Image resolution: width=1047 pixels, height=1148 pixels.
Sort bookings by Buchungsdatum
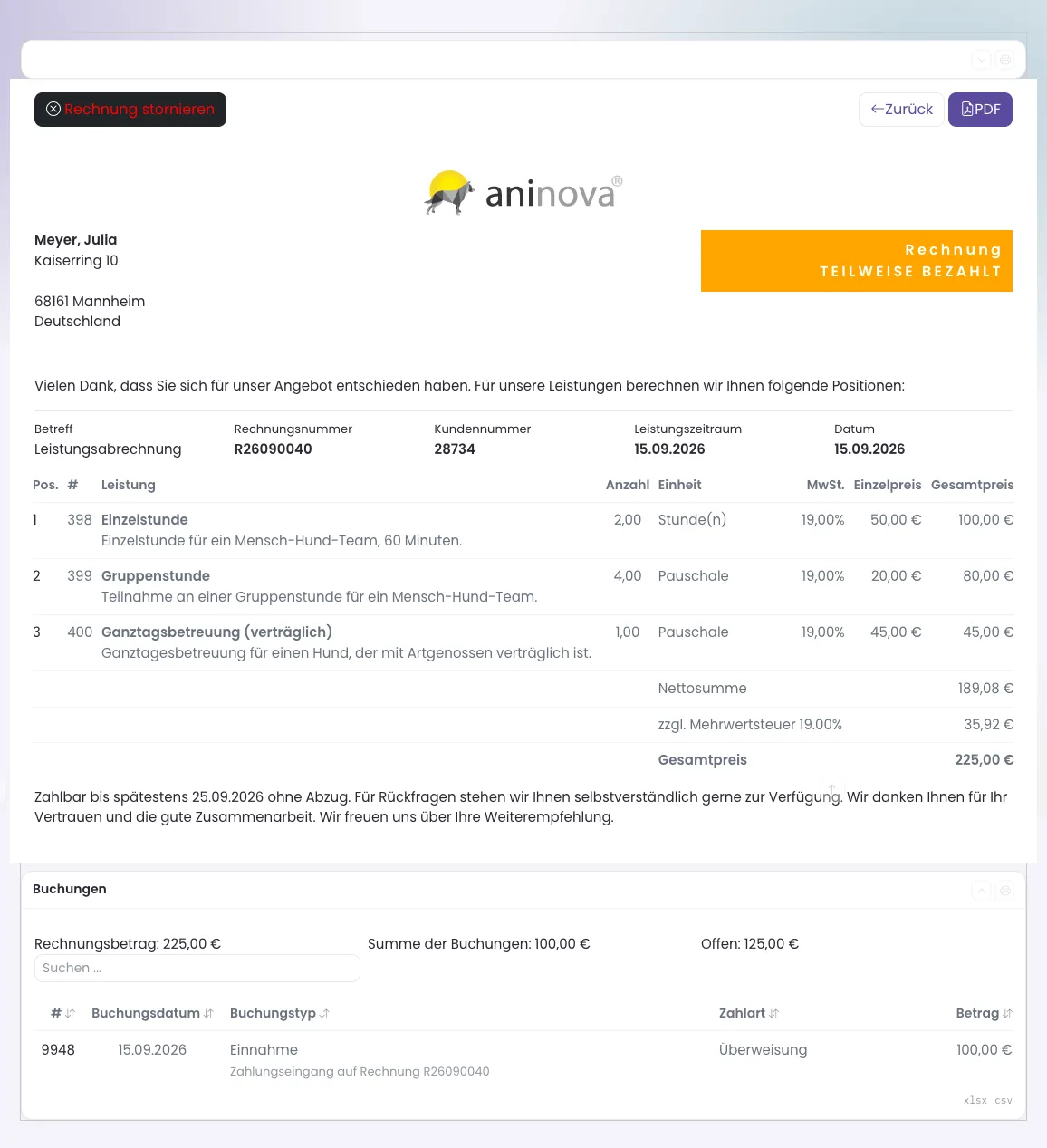[x=152, y=1013]
